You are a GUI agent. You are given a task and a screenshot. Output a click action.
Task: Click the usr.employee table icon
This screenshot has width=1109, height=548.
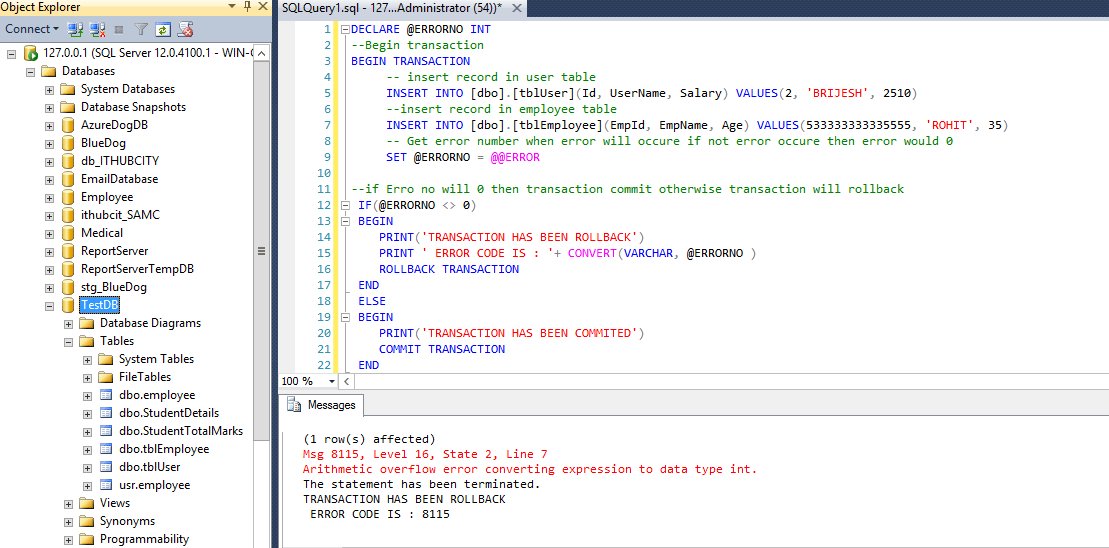[x=105, y=485]
